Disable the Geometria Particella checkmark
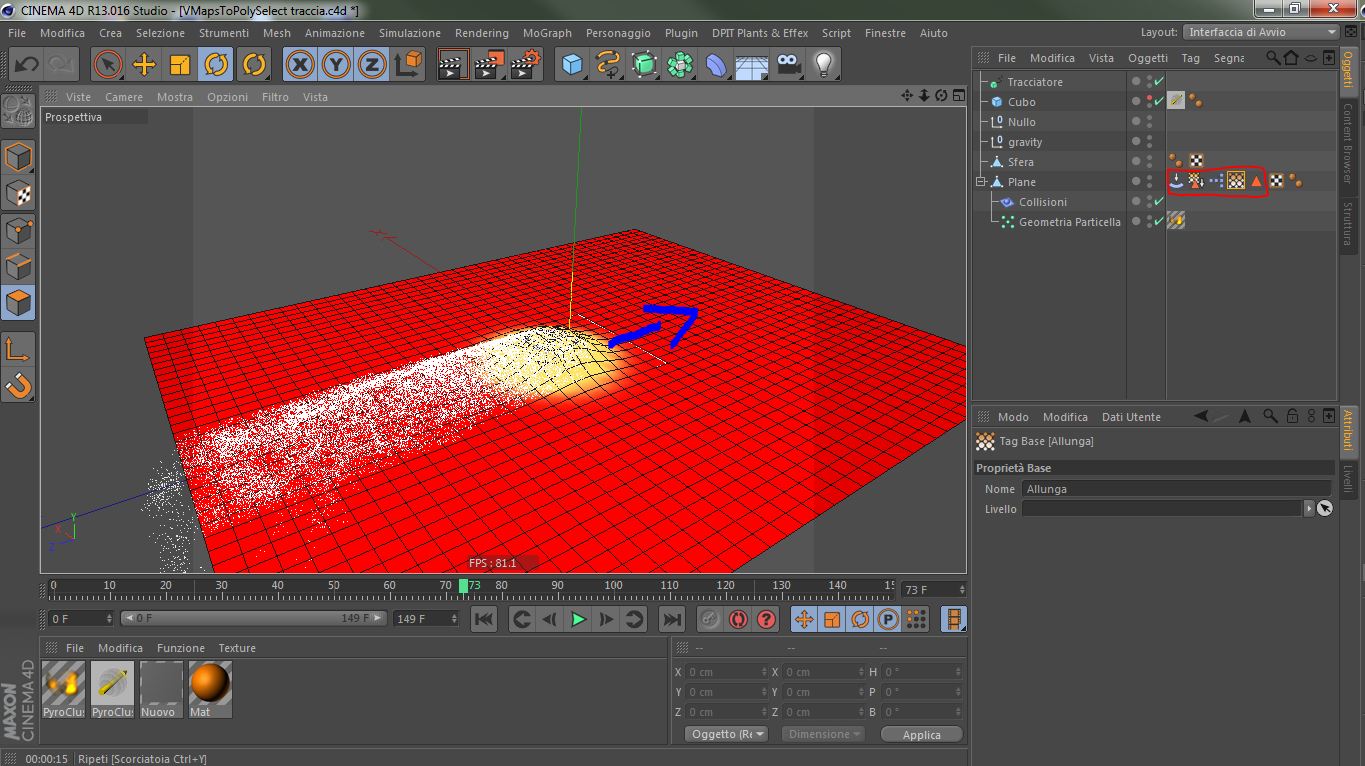Image resolution: width=1365 pixels, height=766 pixels. [1159, 222]
